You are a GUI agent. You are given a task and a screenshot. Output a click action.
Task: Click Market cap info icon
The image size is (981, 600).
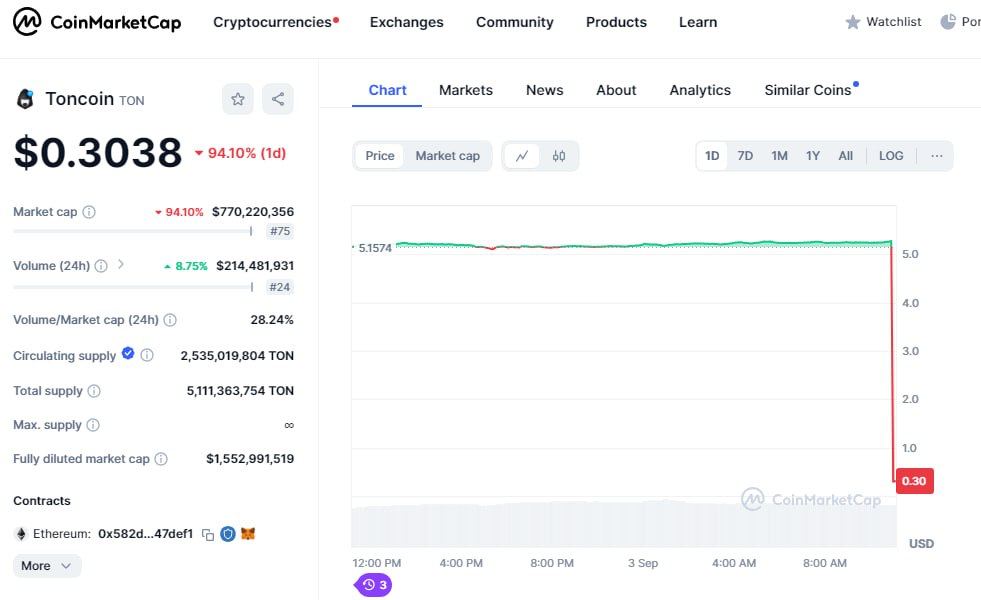point(89,212)
